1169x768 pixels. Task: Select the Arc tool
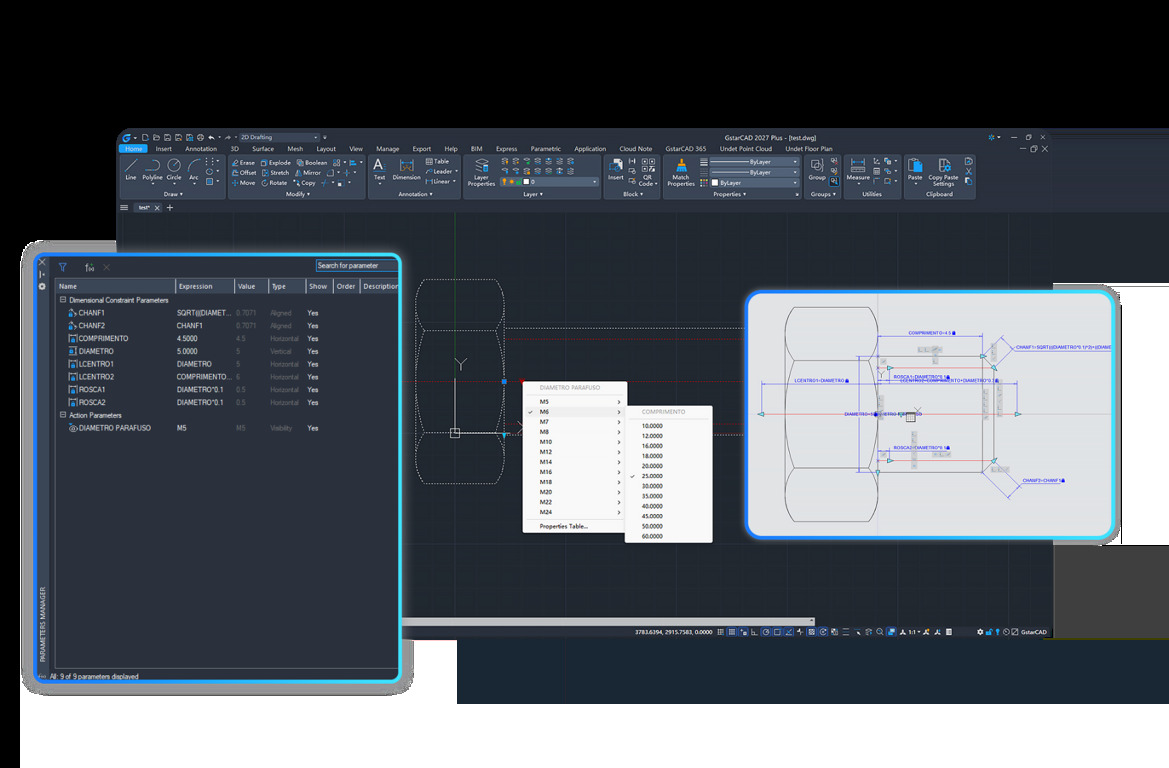click(194, 169)
